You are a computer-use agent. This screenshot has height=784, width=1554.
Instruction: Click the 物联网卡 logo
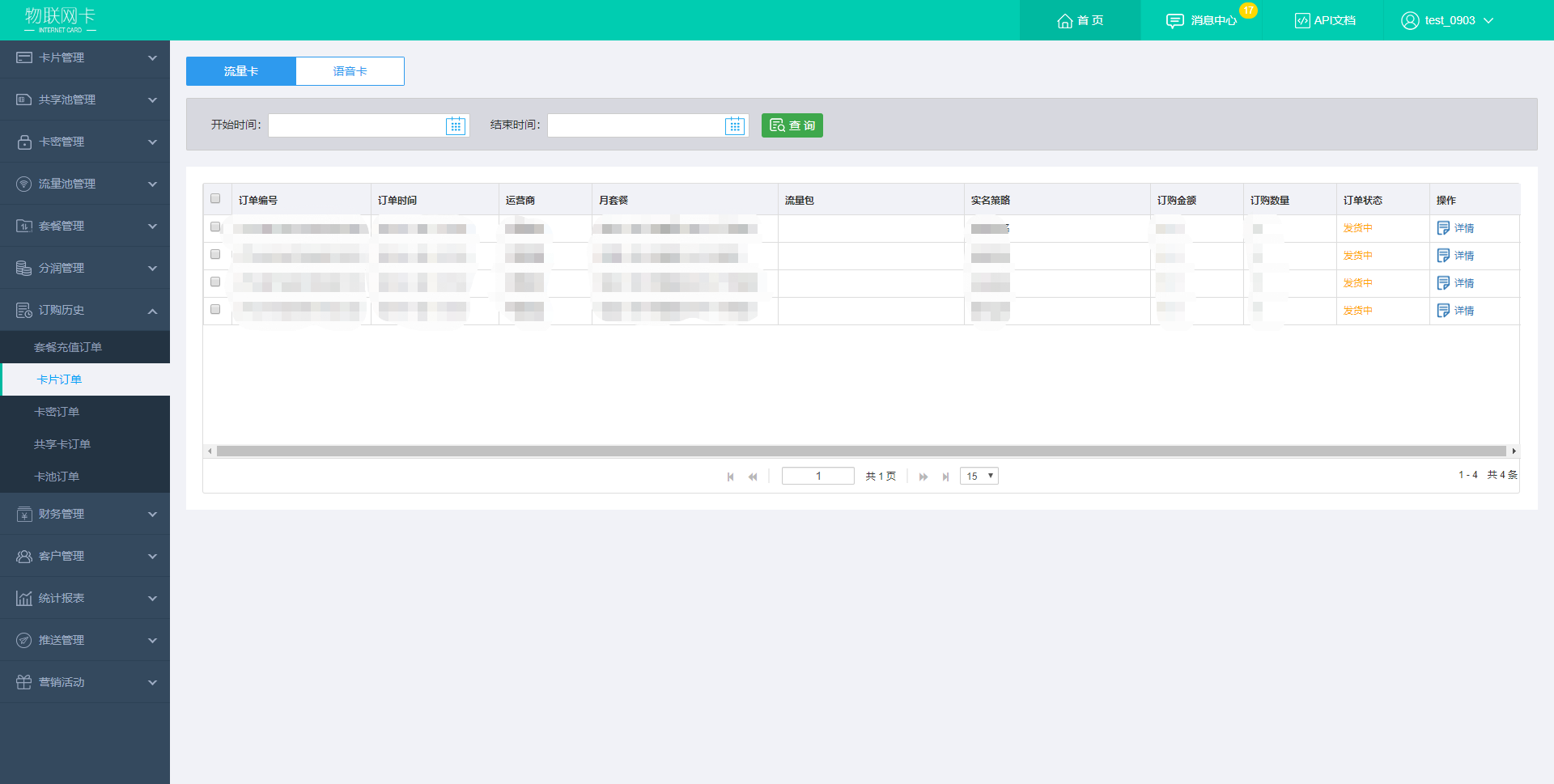[x=60, y=19]
